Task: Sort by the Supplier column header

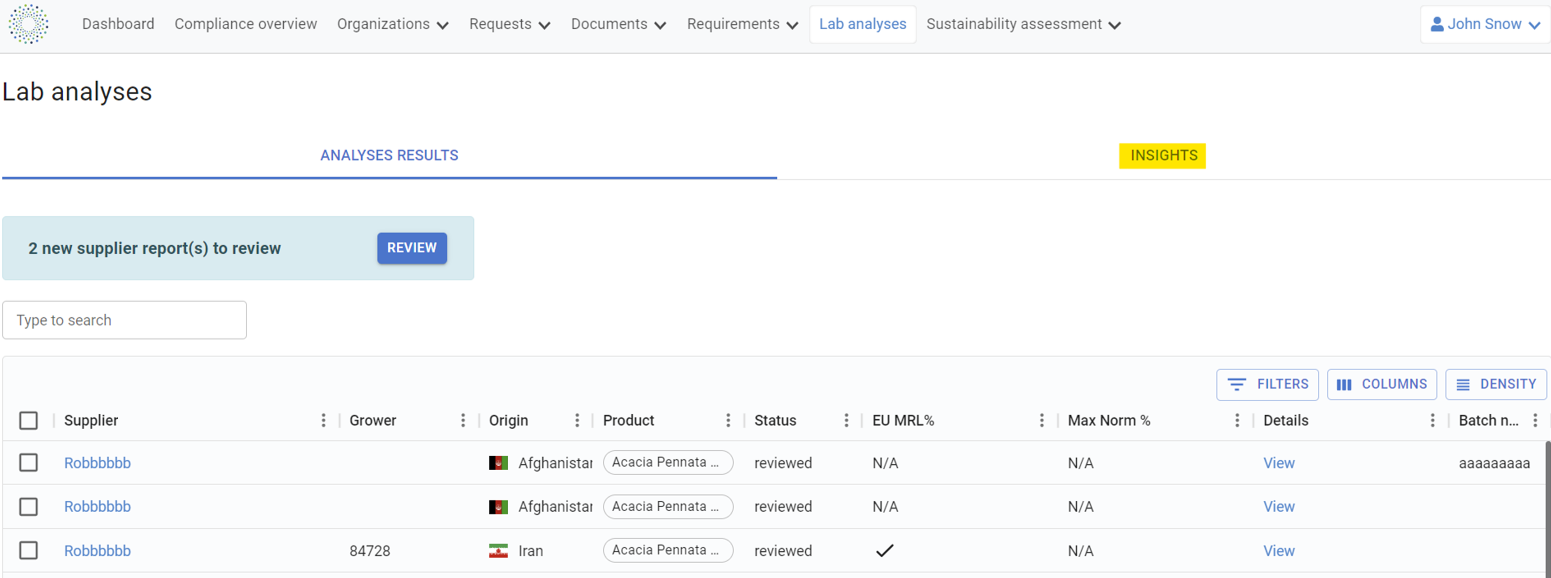Action: [91, 421]
